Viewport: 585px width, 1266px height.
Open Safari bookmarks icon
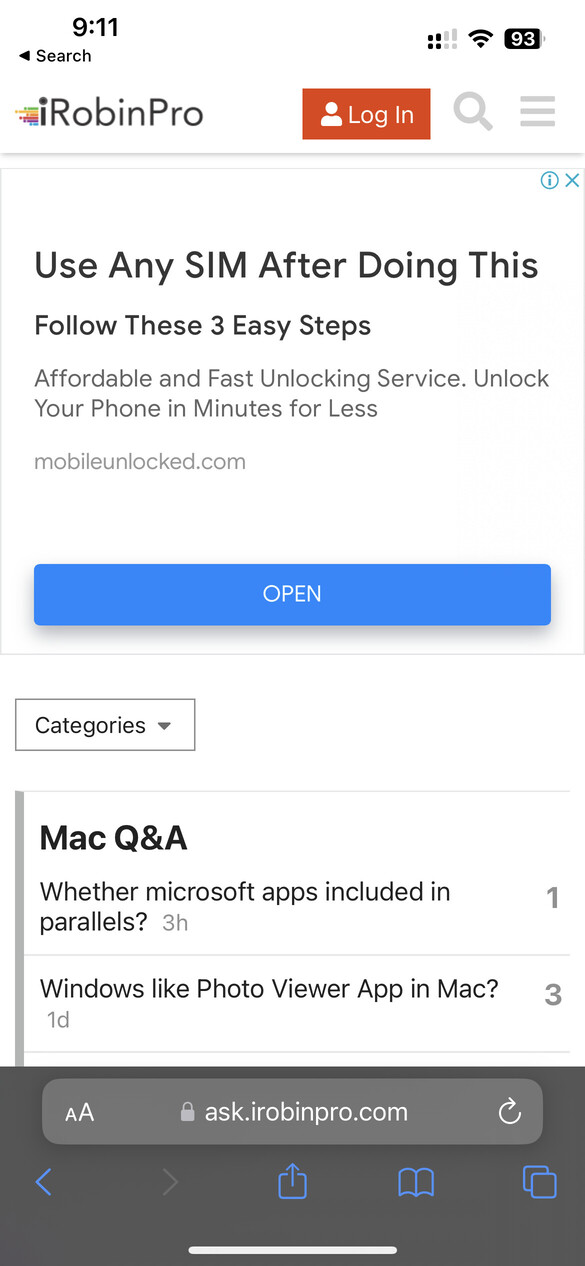[416, 1183]
